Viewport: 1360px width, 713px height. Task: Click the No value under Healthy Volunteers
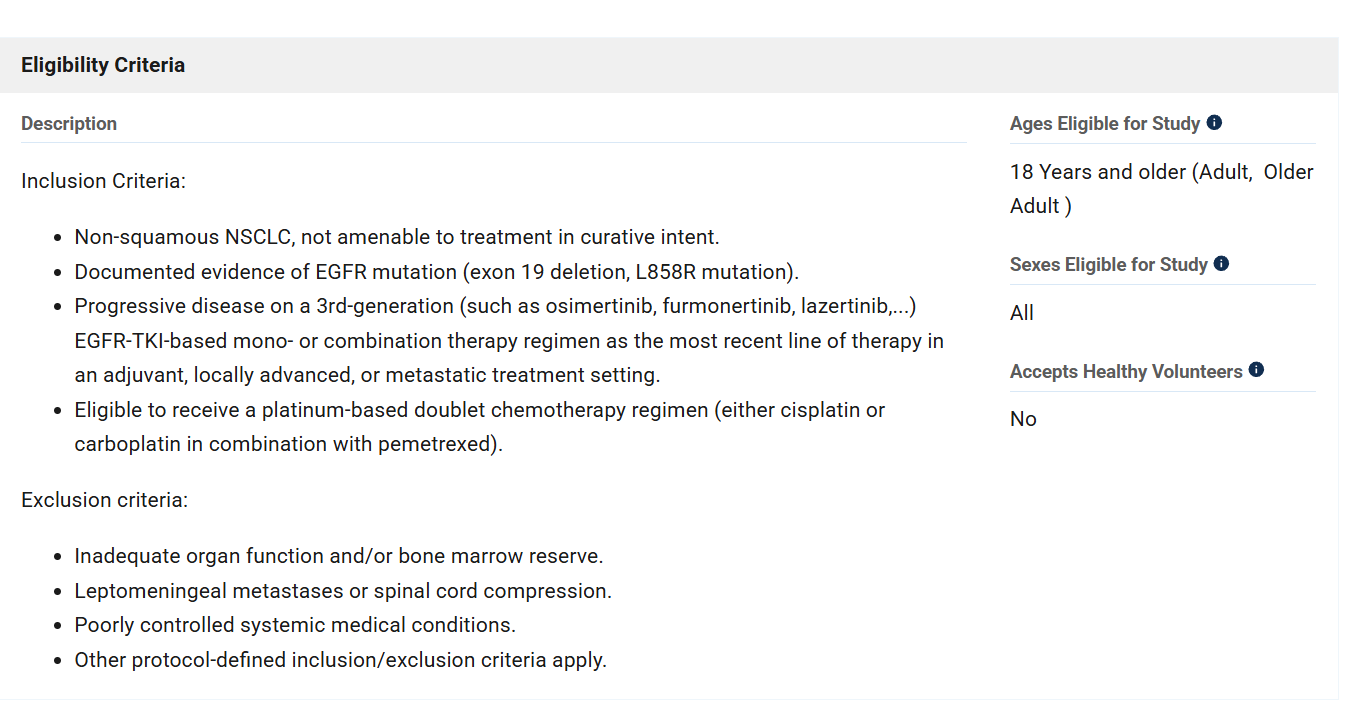(x=1023, y=419)
